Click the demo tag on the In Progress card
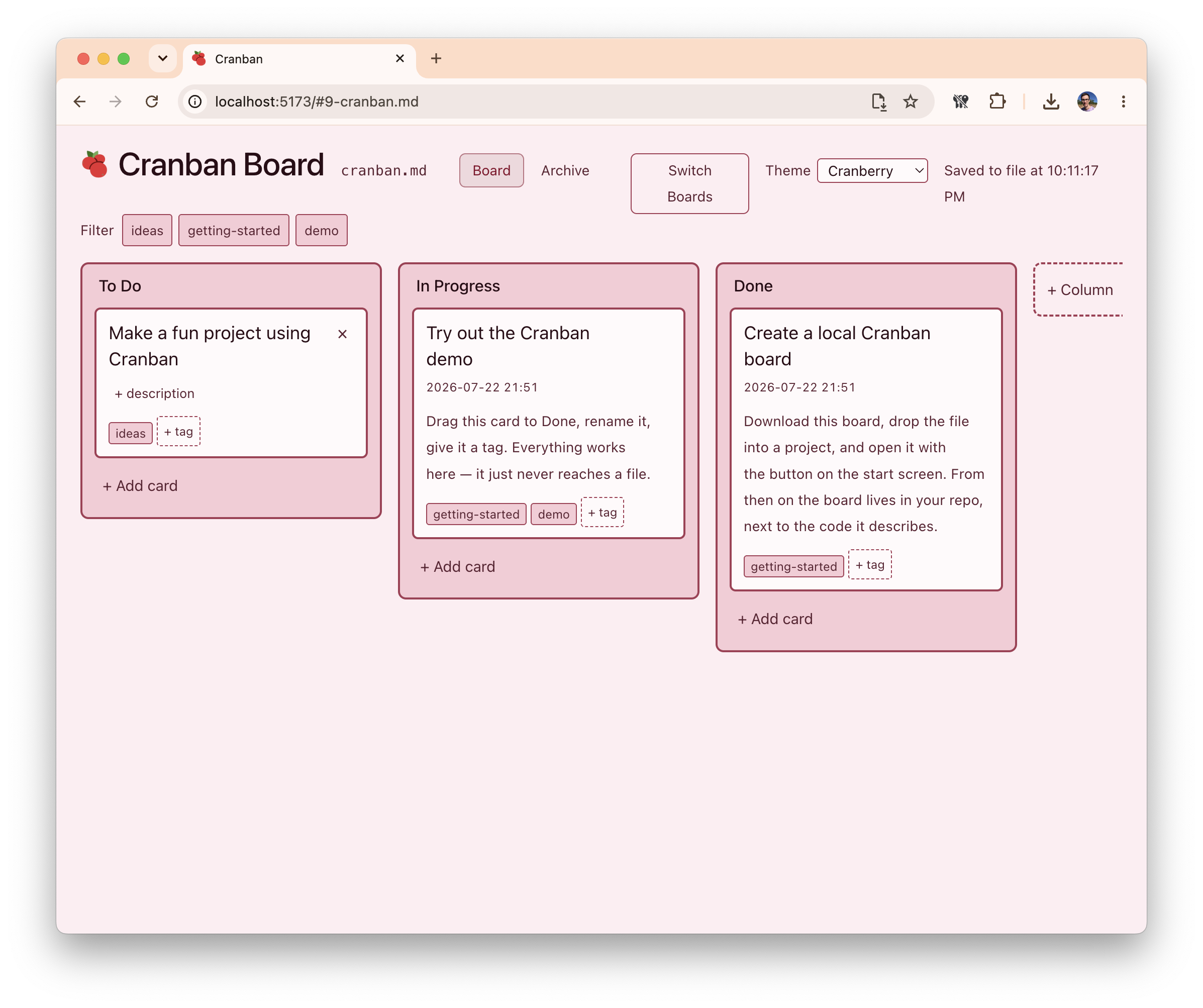Screen dimensions: 1203x1008 point(553,514)
